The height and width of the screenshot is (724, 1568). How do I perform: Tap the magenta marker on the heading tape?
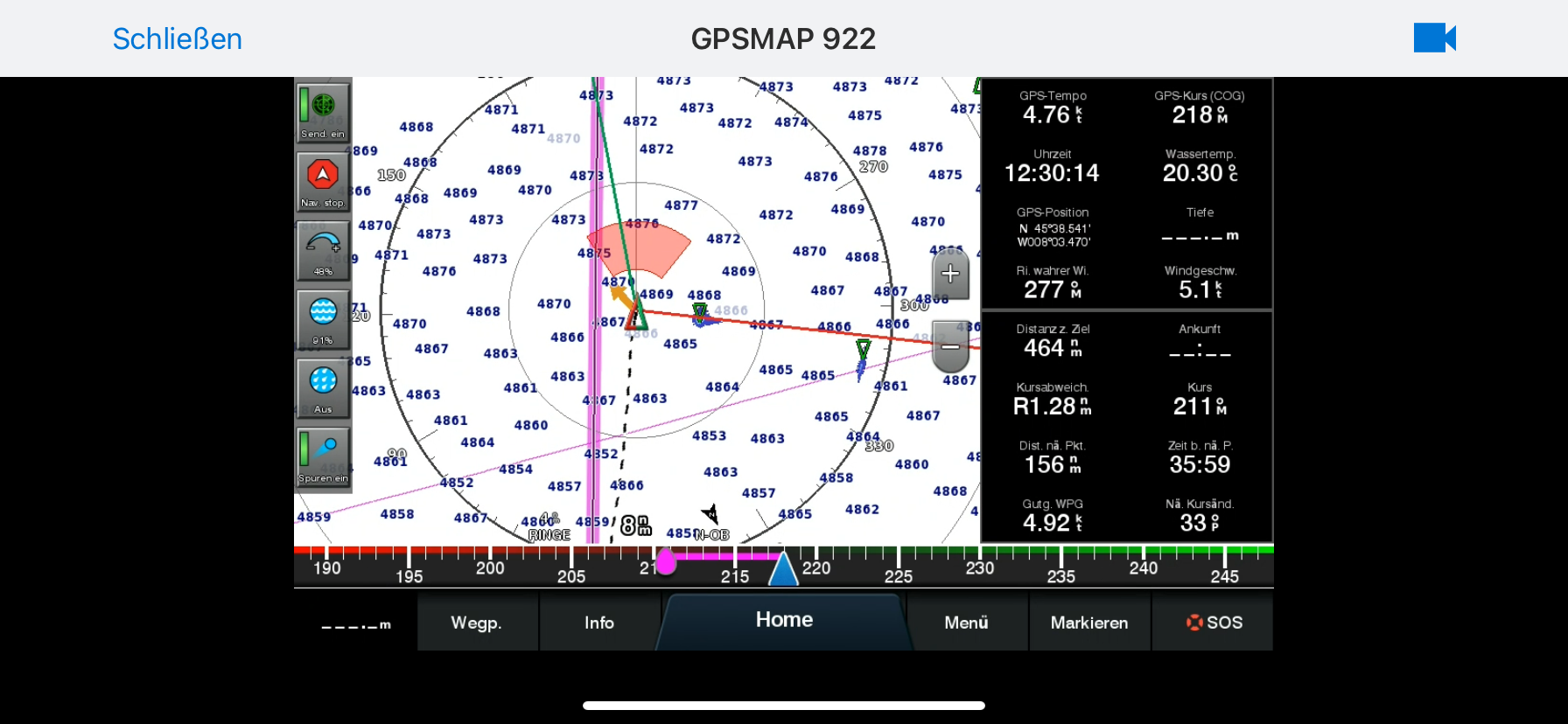(666, 561)
